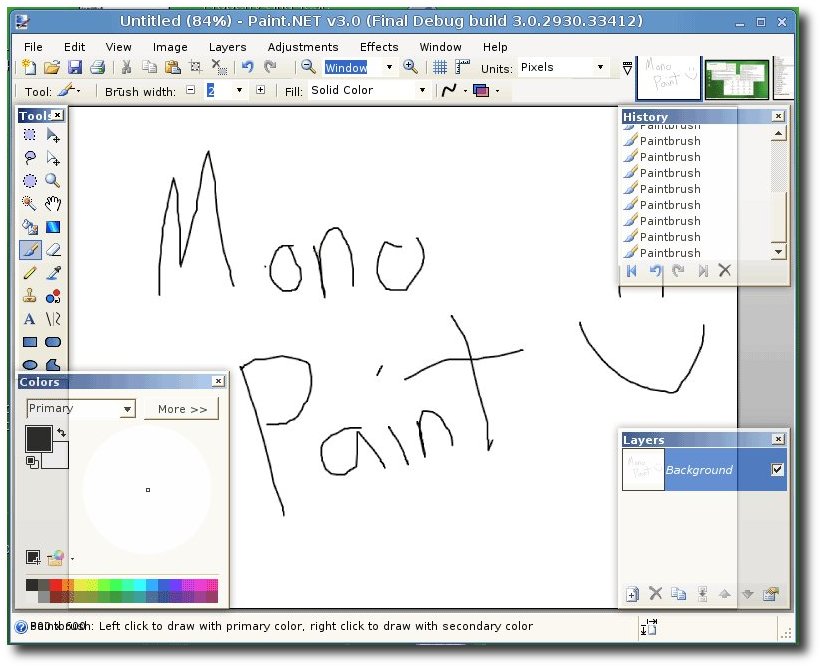Select the Color Picker eyedropper tool

tap(53, 273)
